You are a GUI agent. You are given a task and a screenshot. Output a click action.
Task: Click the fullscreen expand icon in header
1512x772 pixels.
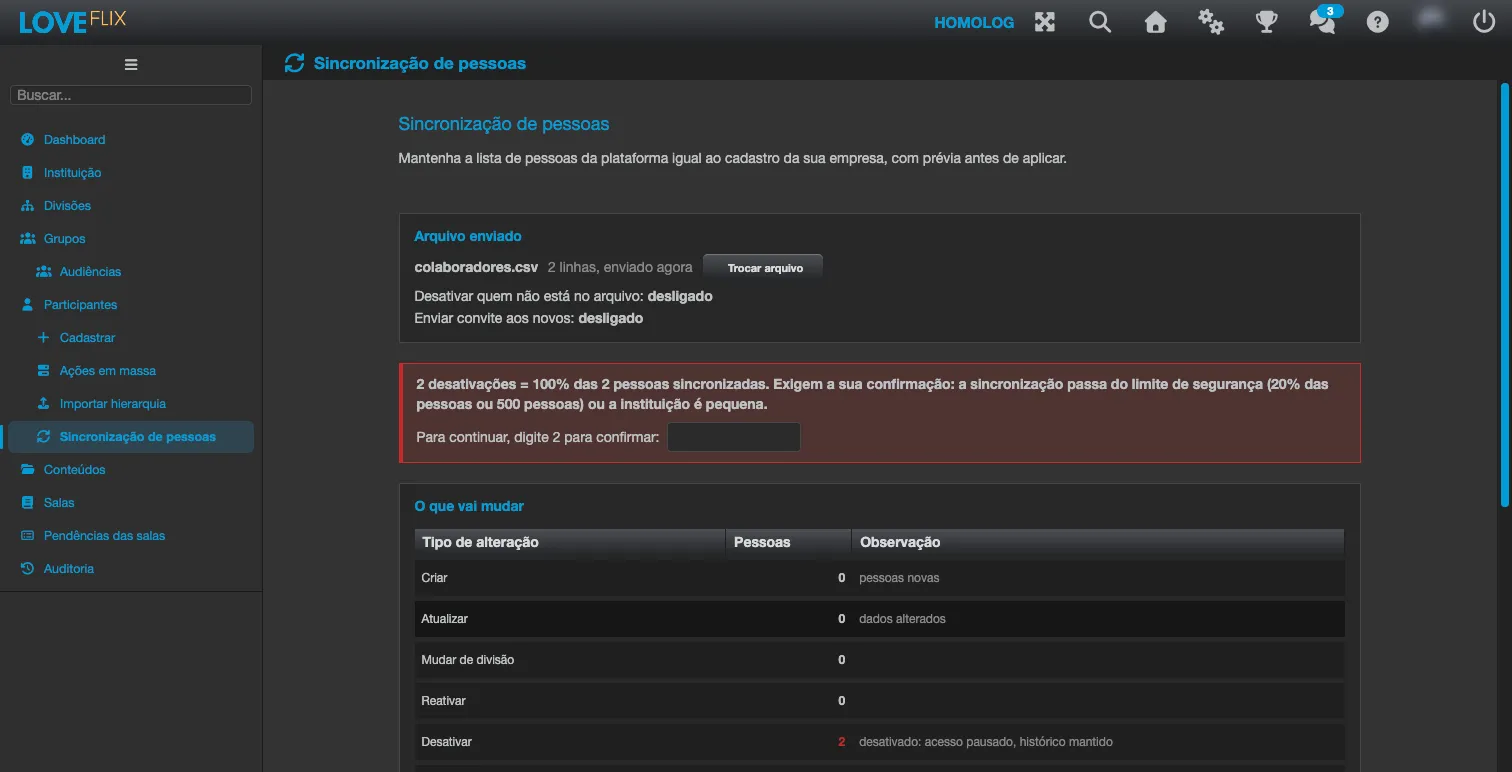click(1045, 22)
